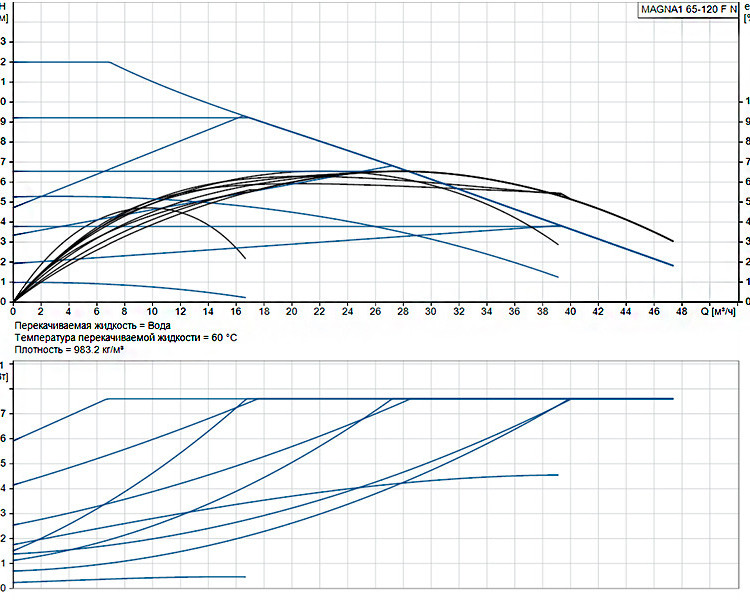The width and height of the screenshot is (750, 600).
Task: Click the 'Плотность = 983.2 кг/м³' text
Action: (x=69, y=350)
